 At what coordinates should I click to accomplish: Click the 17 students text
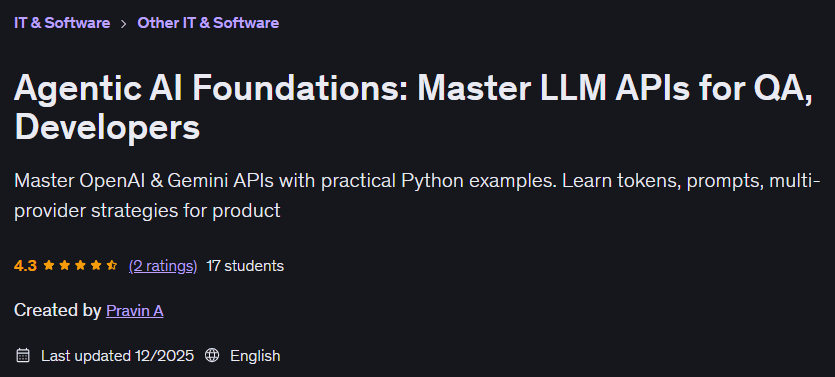[245, 266]
